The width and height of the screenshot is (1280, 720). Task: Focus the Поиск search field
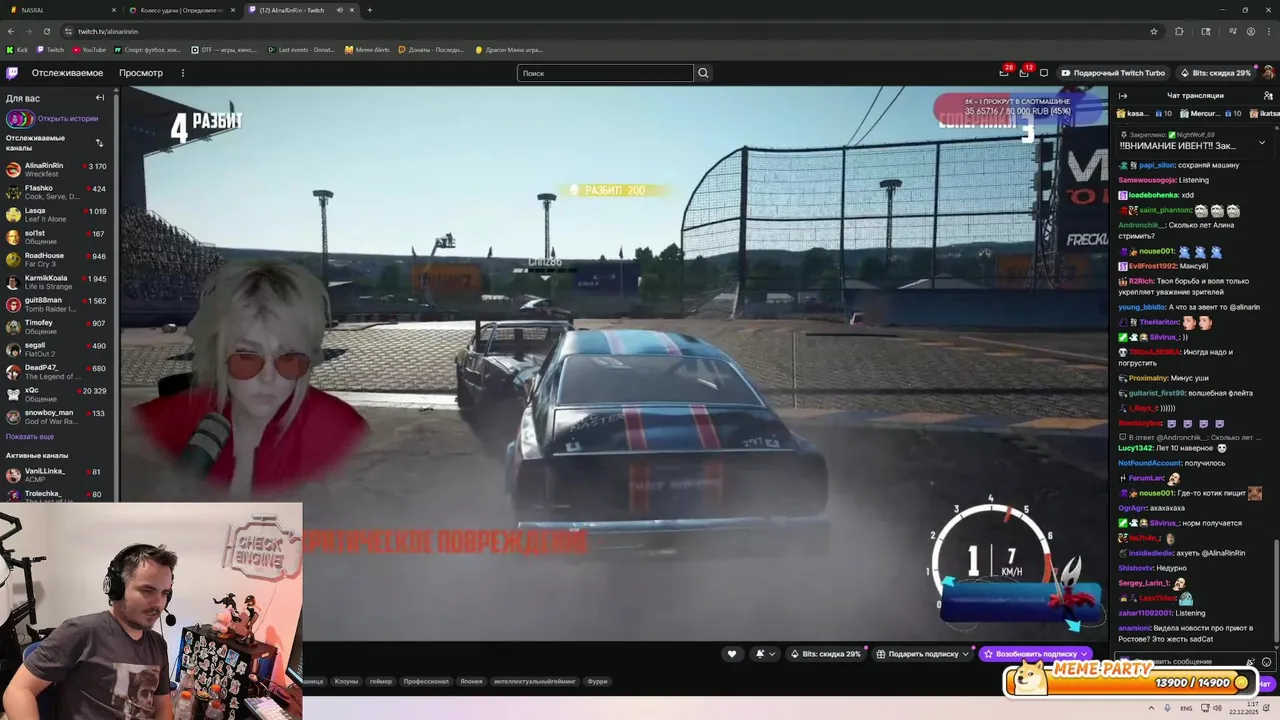click(x=605, y=73)
